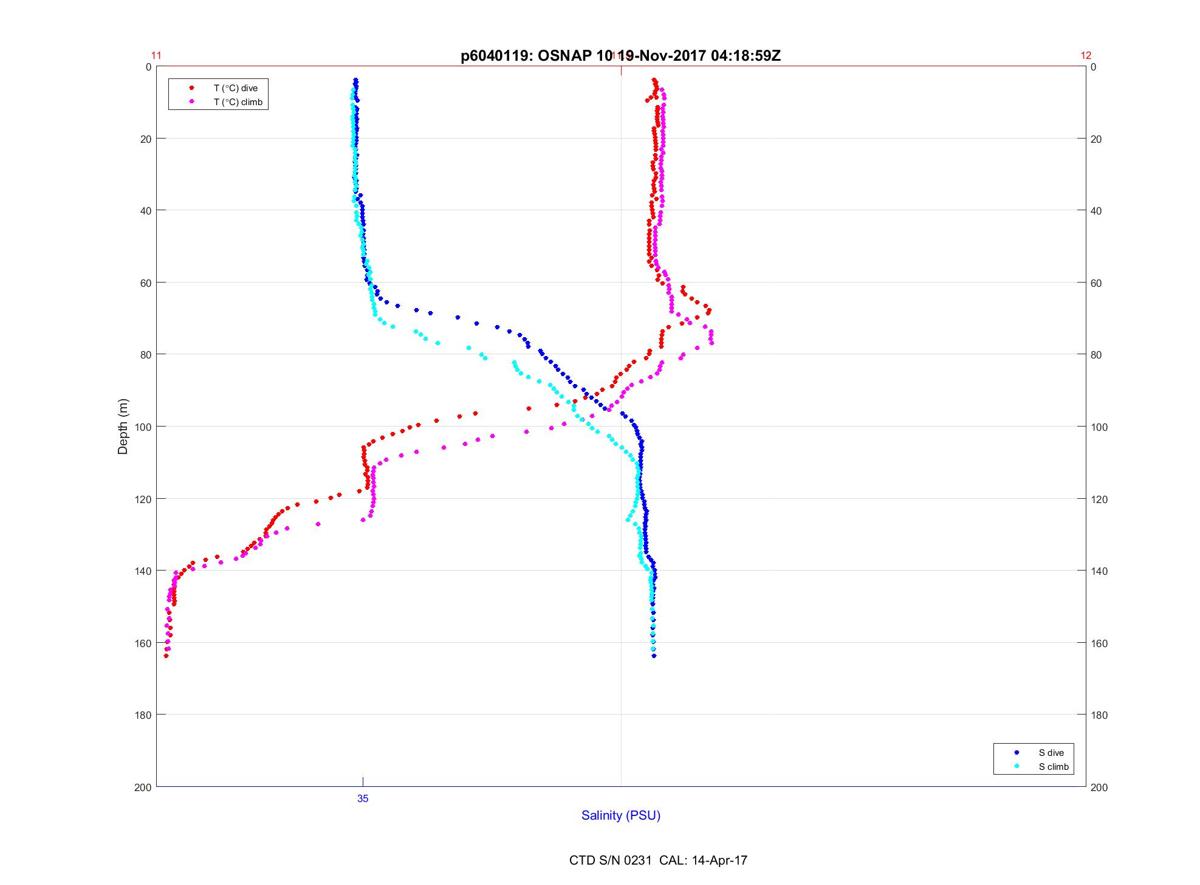
Task: Click '60' on the left depth axis
Action: click(x=145, y=283)
